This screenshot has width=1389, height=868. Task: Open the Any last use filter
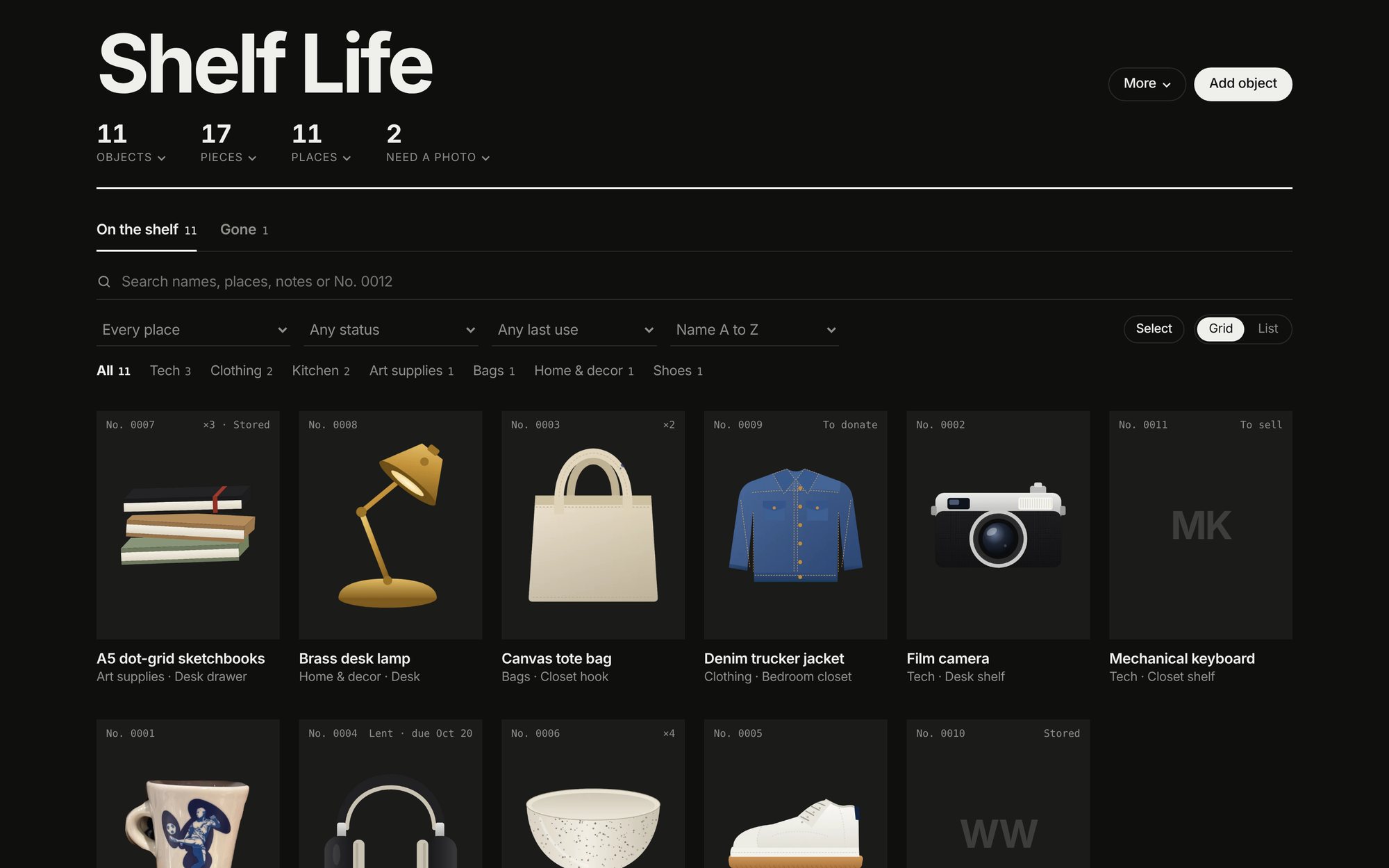(x=574, y=330)
